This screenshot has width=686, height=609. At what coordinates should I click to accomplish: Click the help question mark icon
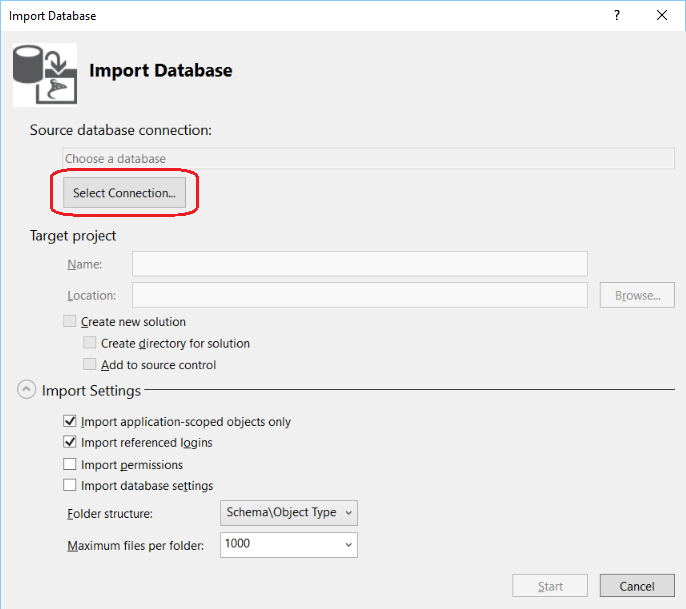(616, 16)
